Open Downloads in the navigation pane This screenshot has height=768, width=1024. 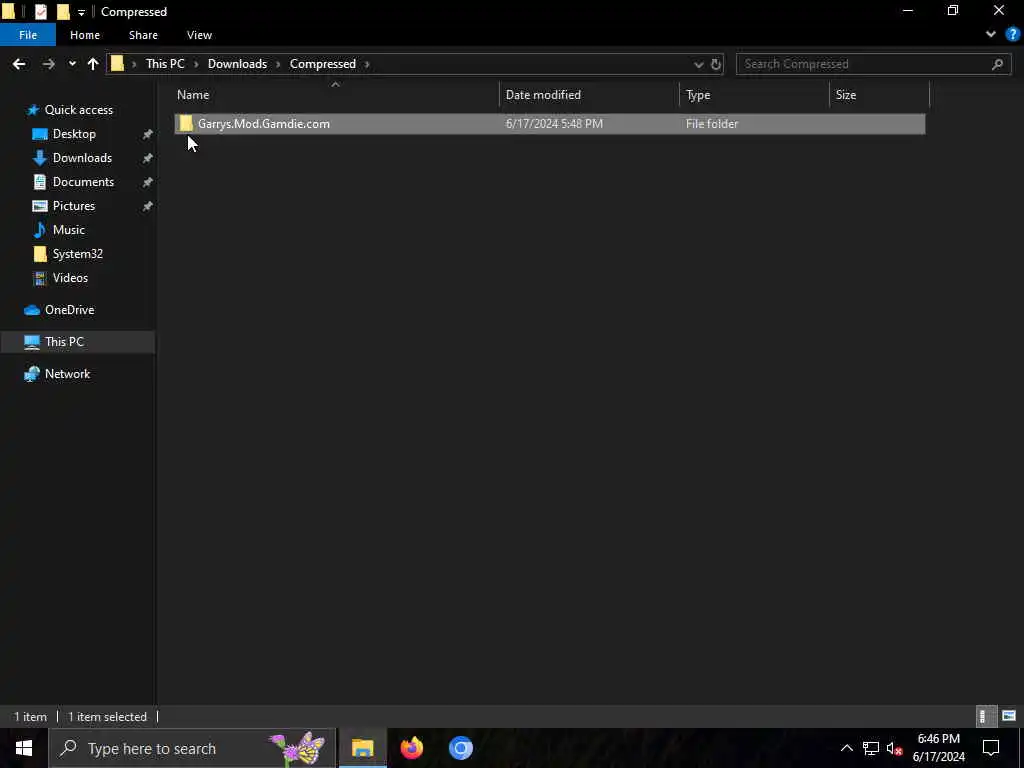(82, 158)
